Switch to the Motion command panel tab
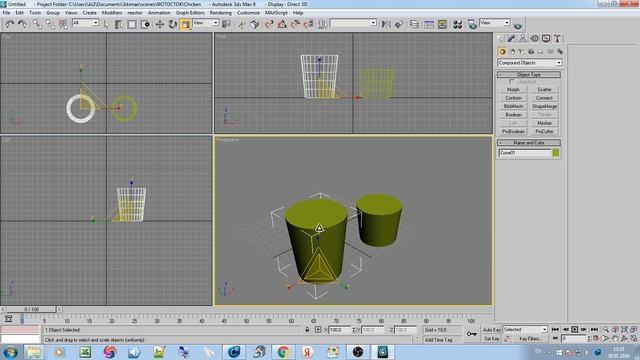This screenshot has height=360, width=640. coord(534,38)
